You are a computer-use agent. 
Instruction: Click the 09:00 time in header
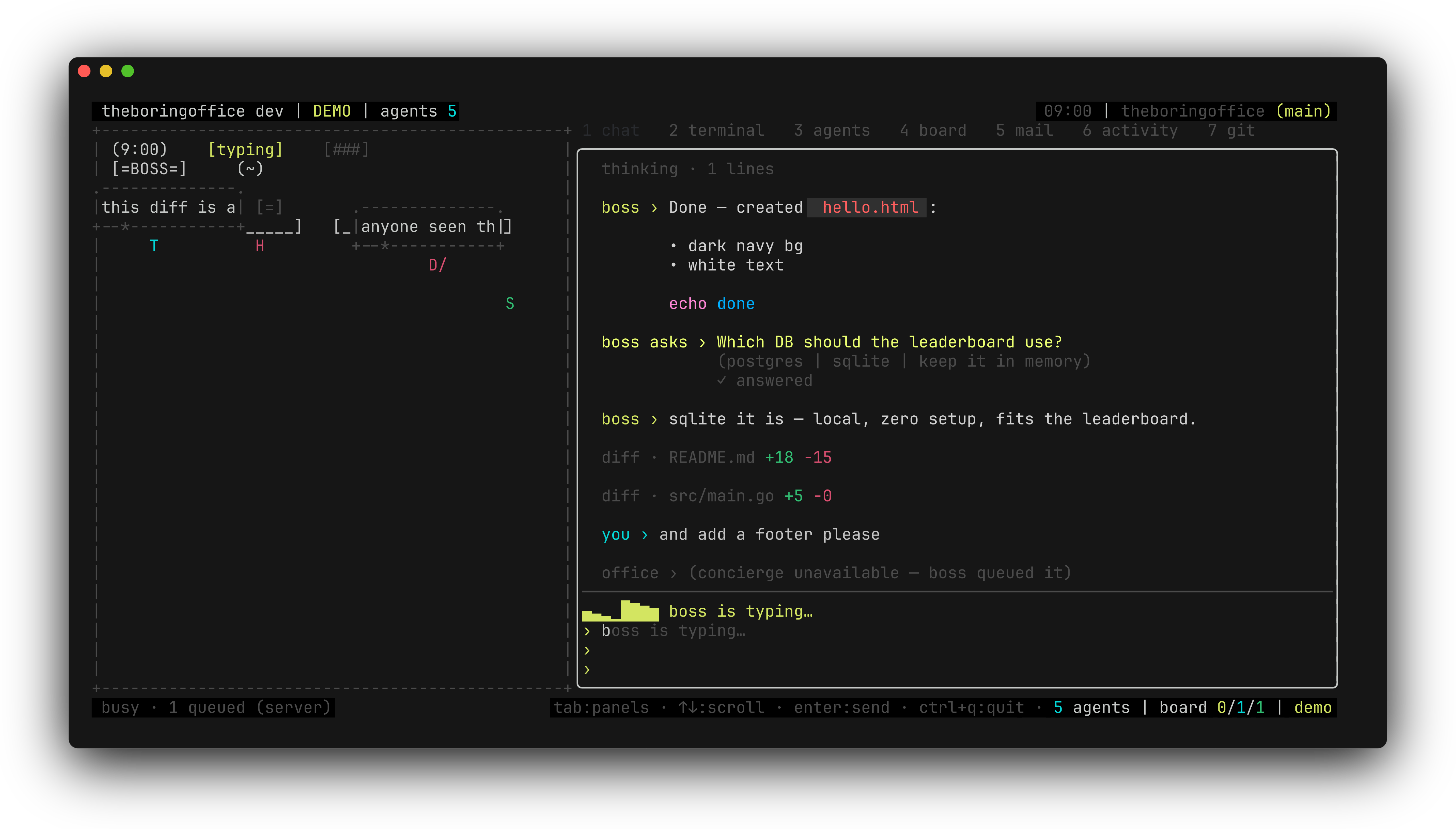[x=1068, y=111]
